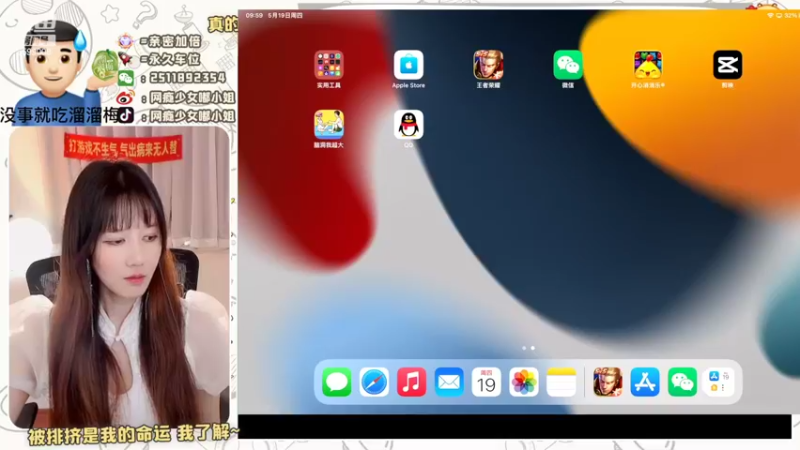Screen dimensions: 800x450
Task: Tap the date 5月19日周四 in status bar
Action: [x=285, y=15]
